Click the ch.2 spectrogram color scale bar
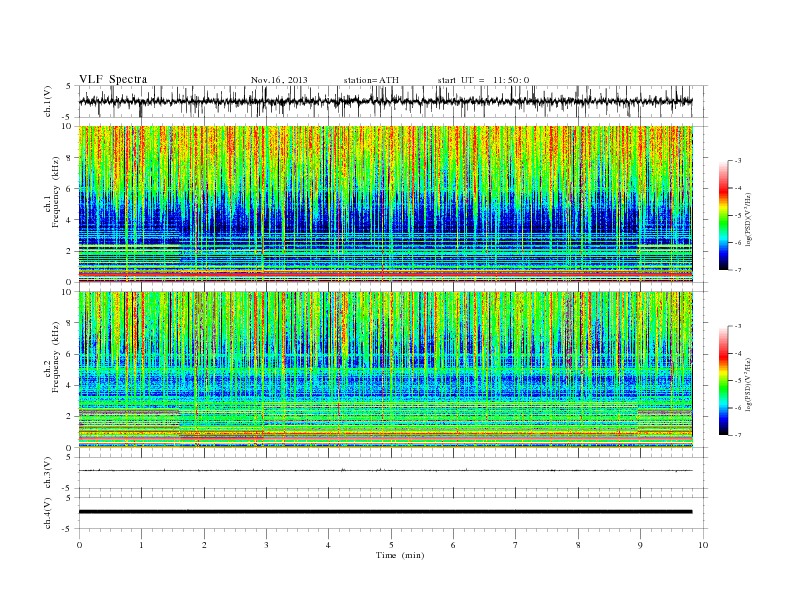 pos(723,381)
